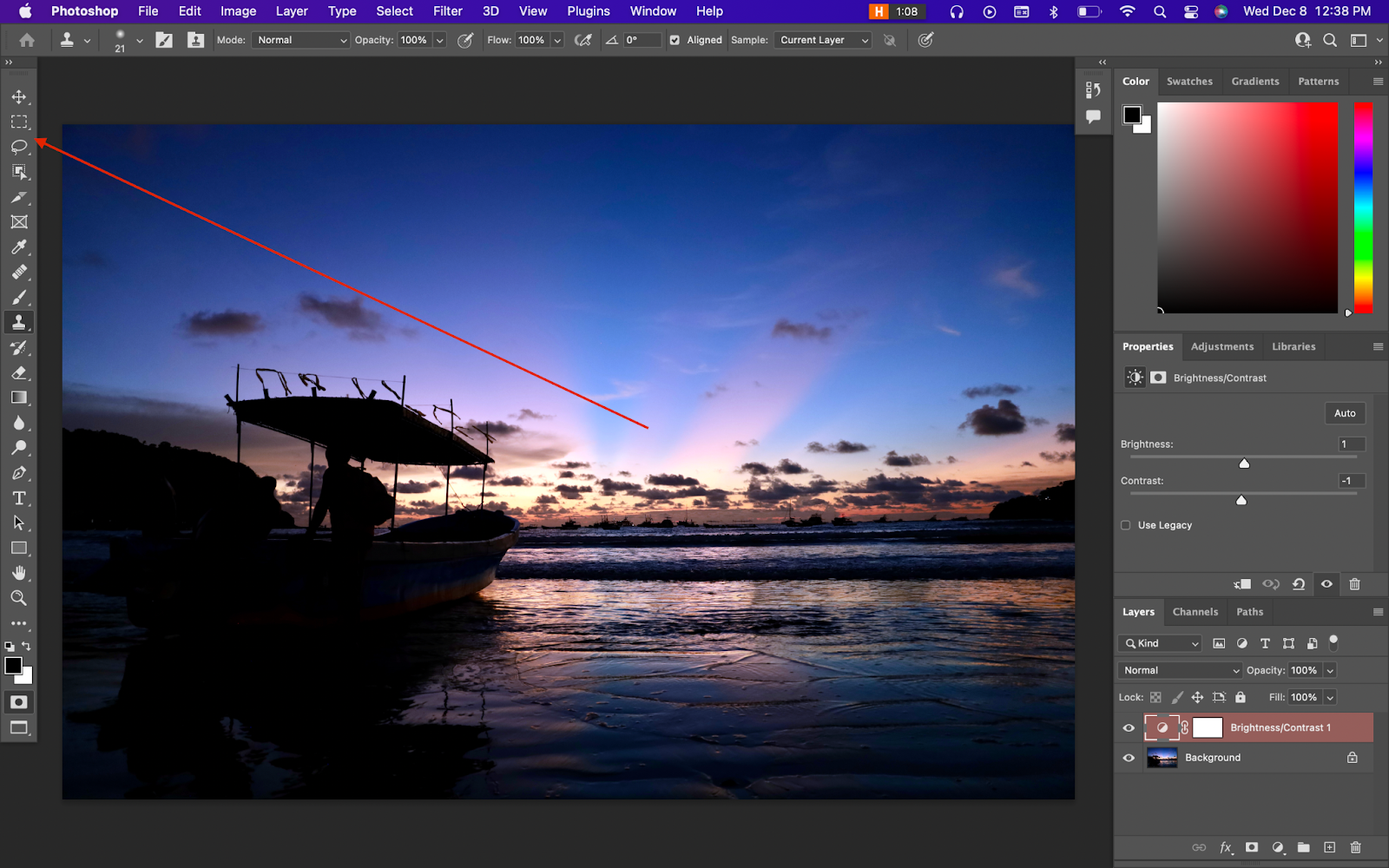Select the Lasso tool

click(x=19, y=147)
